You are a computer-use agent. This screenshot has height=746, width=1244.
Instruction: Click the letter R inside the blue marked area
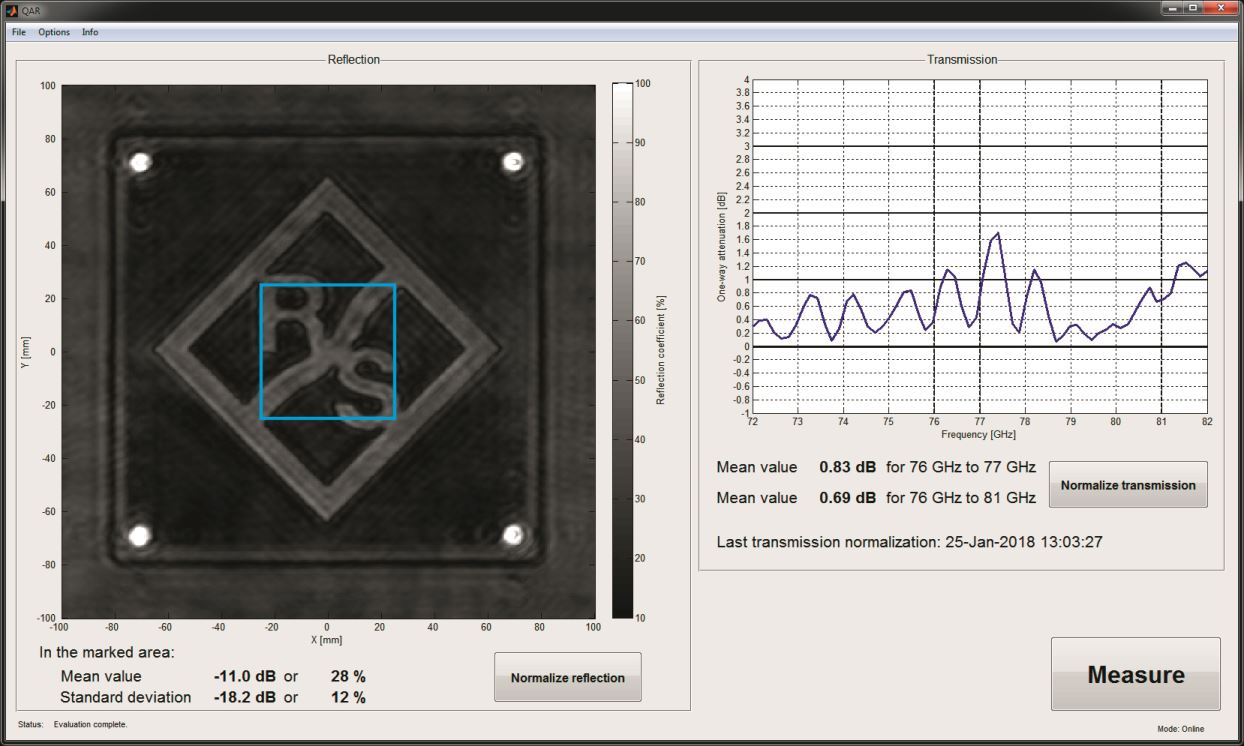(x=292, y=315)
